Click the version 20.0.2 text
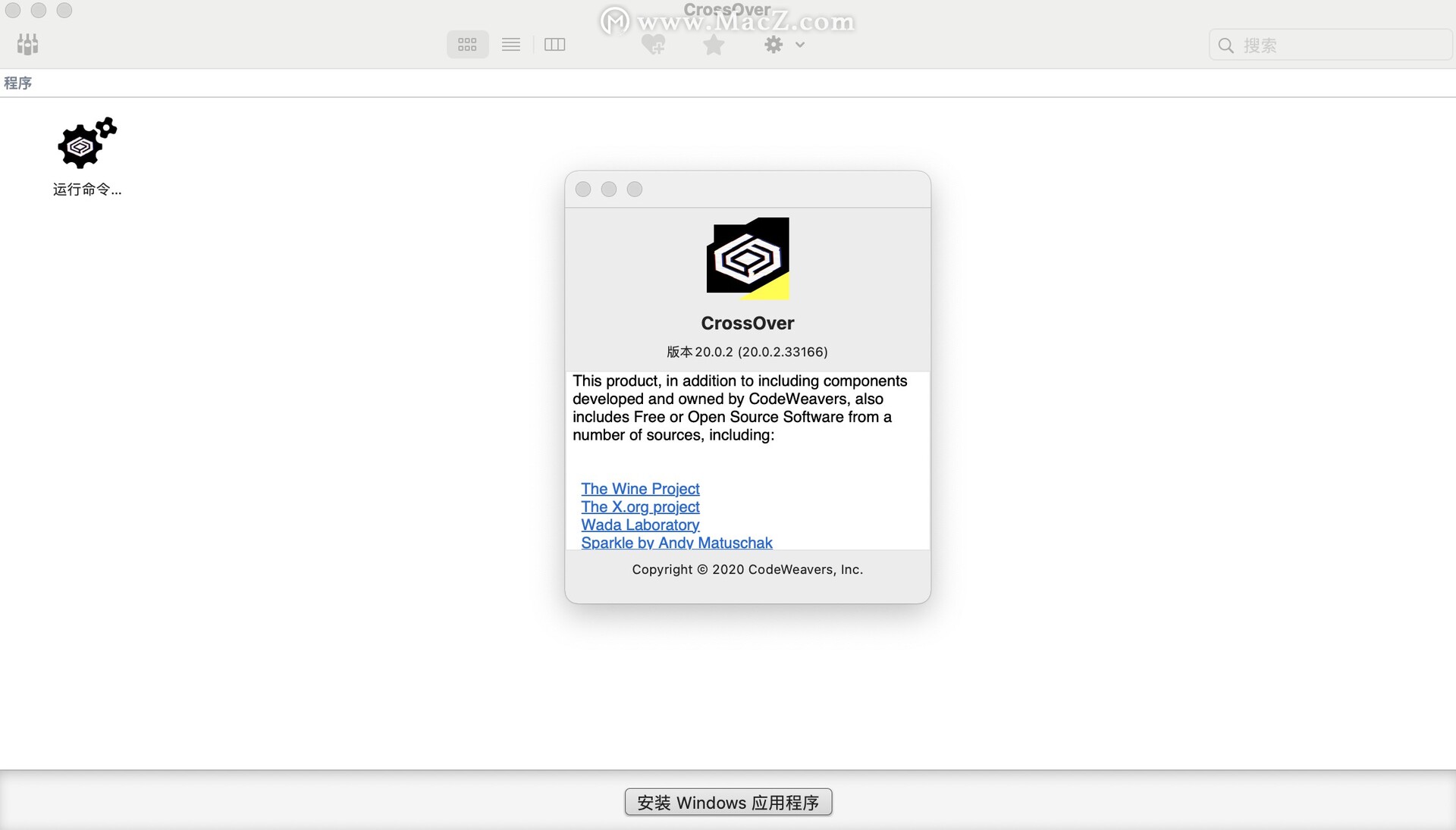The height and width of the screenshot is (830, 1456). click(x=747, y=352)
